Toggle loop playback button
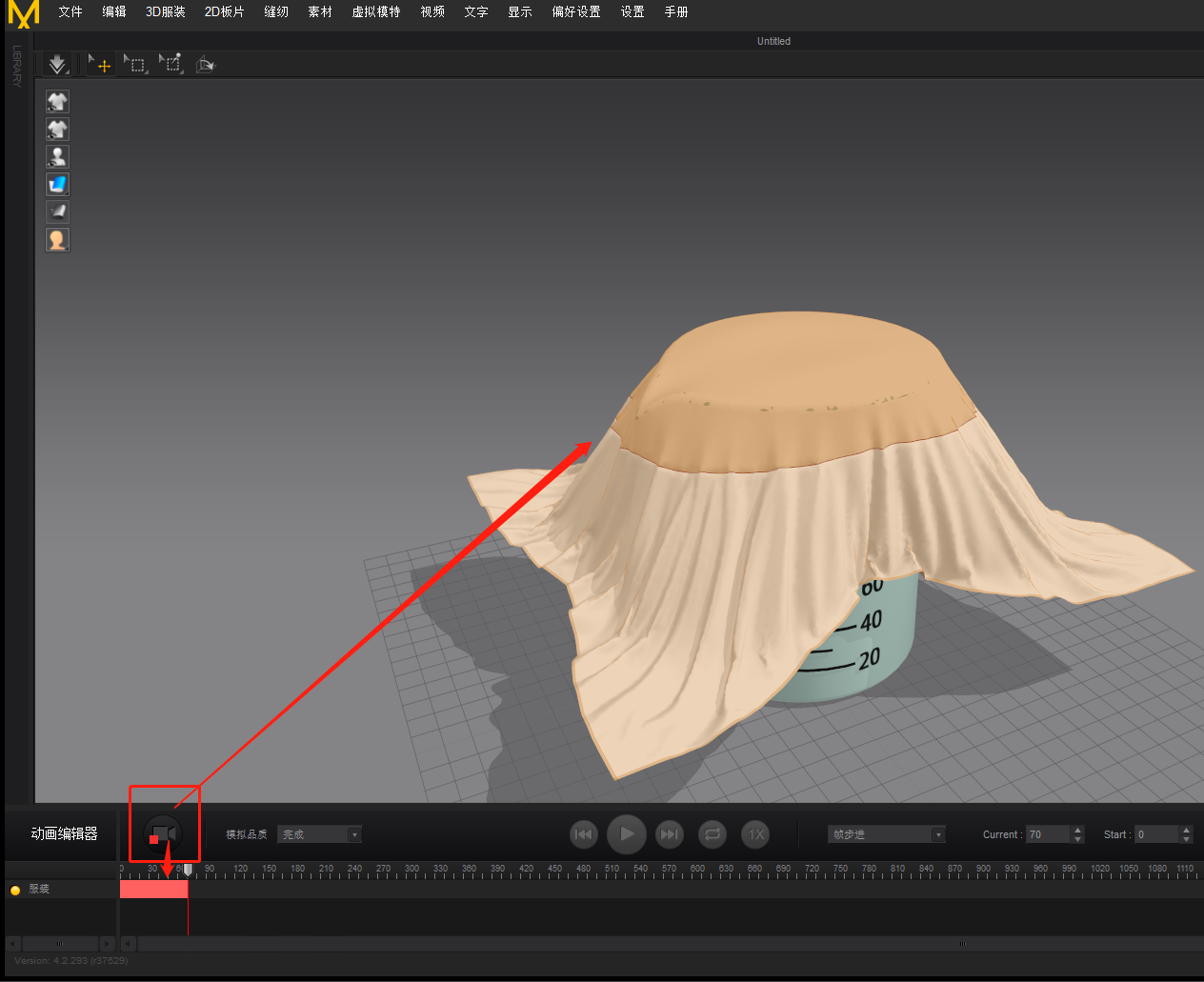 (x=712, y=834)
